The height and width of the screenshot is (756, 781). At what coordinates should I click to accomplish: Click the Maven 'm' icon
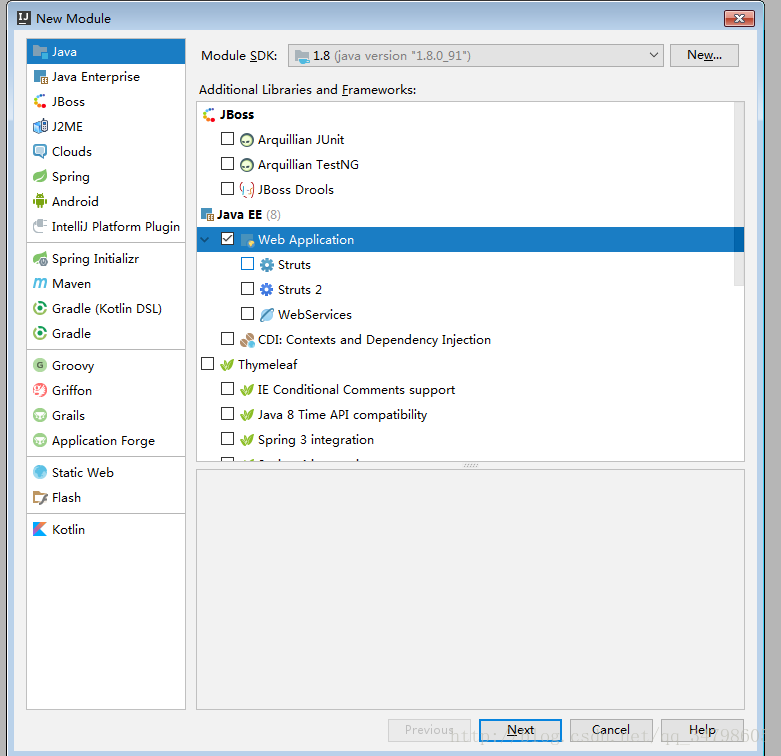[40, 283]
